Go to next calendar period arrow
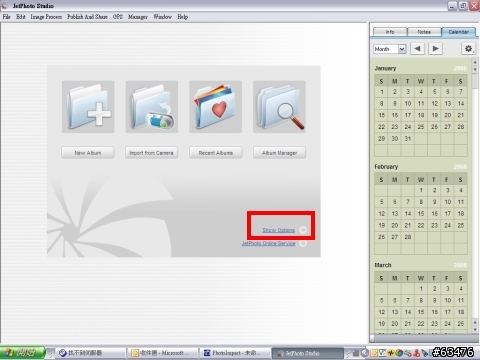The image size is (480, 360). 435,49
